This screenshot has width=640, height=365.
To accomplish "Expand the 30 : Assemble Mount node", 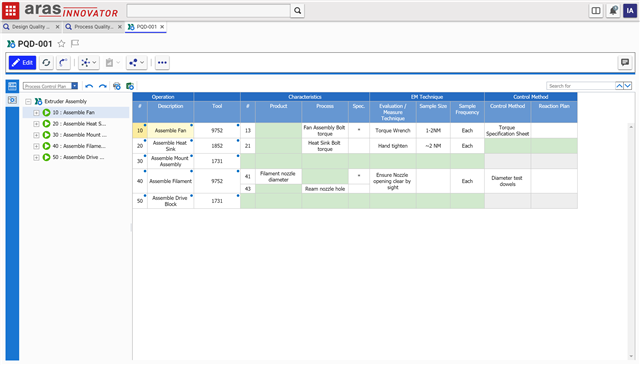I will coord(36,135).
